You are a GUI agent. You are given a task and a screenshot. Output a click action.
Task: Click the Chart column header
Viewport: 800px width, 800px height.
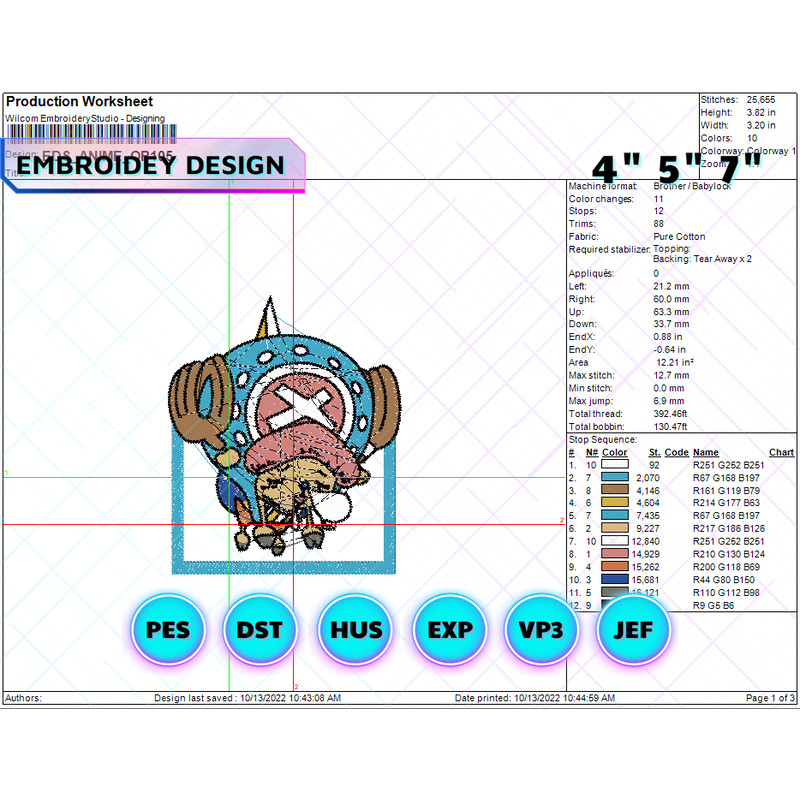click(x=781, y=452)
